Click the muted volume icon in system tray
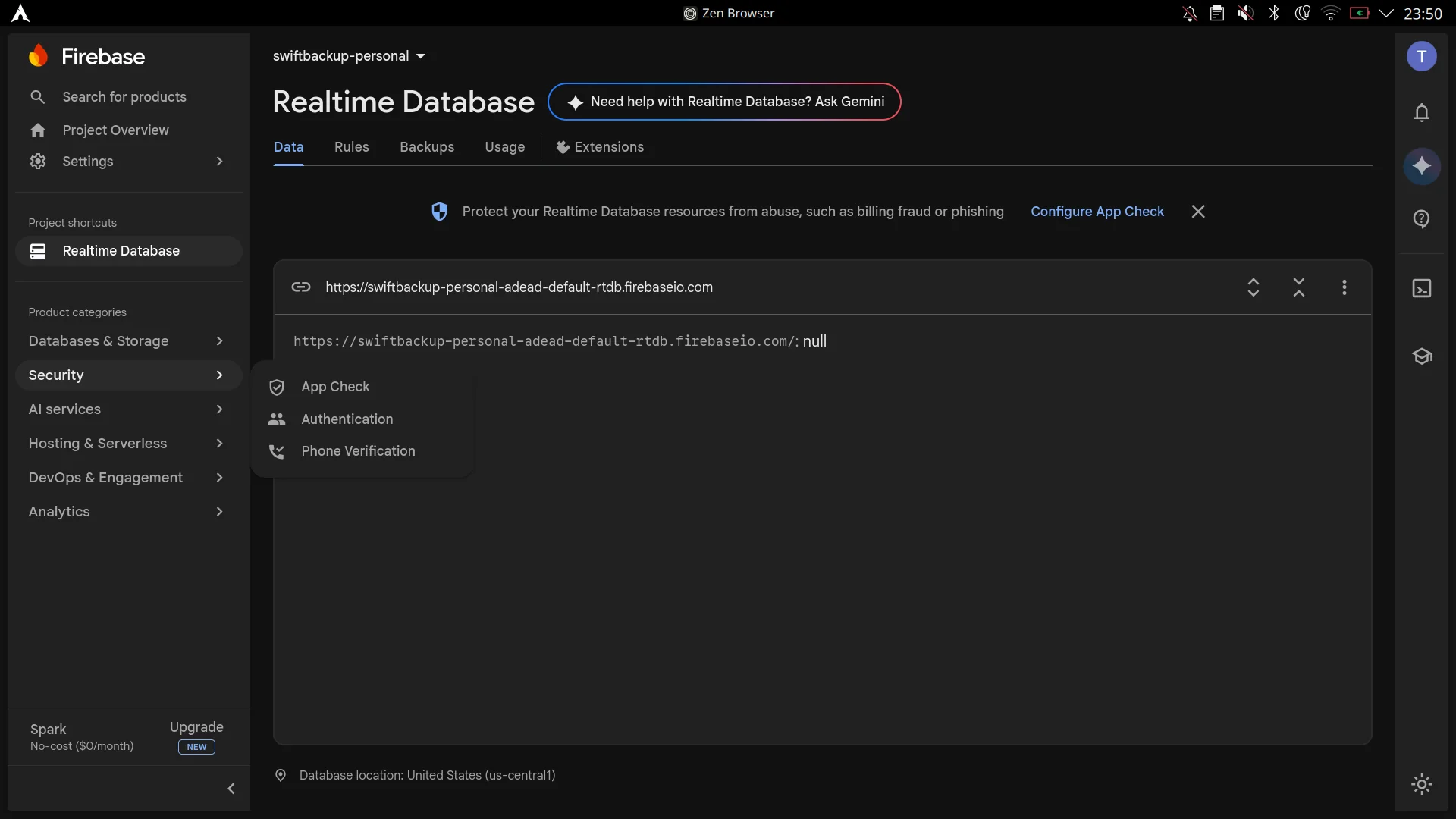Image resolution: width=1456 pixels, height=819 pixels. pos(1245,13)
